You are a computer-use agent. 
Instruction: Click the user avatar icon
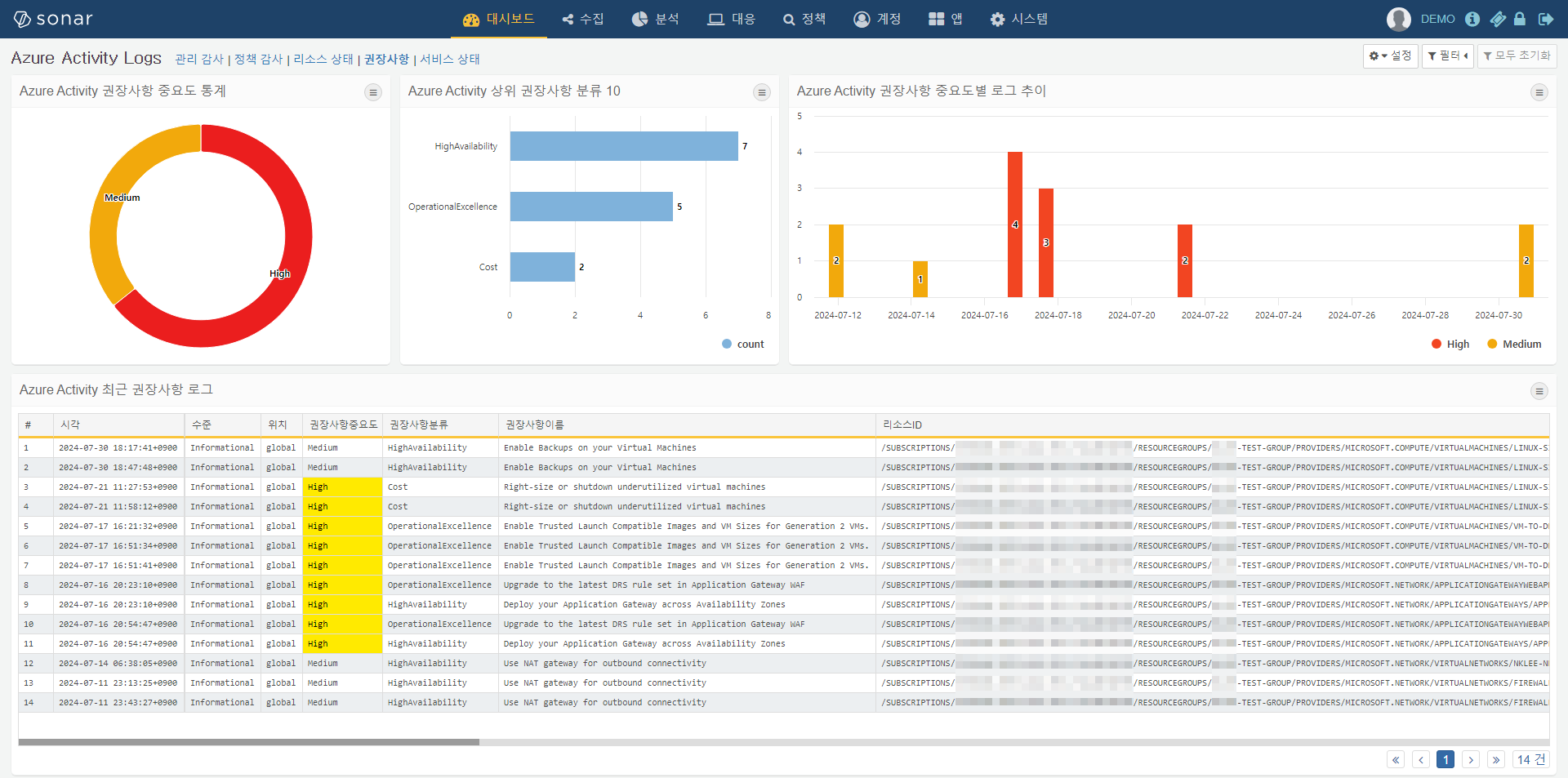[1399, 19]
